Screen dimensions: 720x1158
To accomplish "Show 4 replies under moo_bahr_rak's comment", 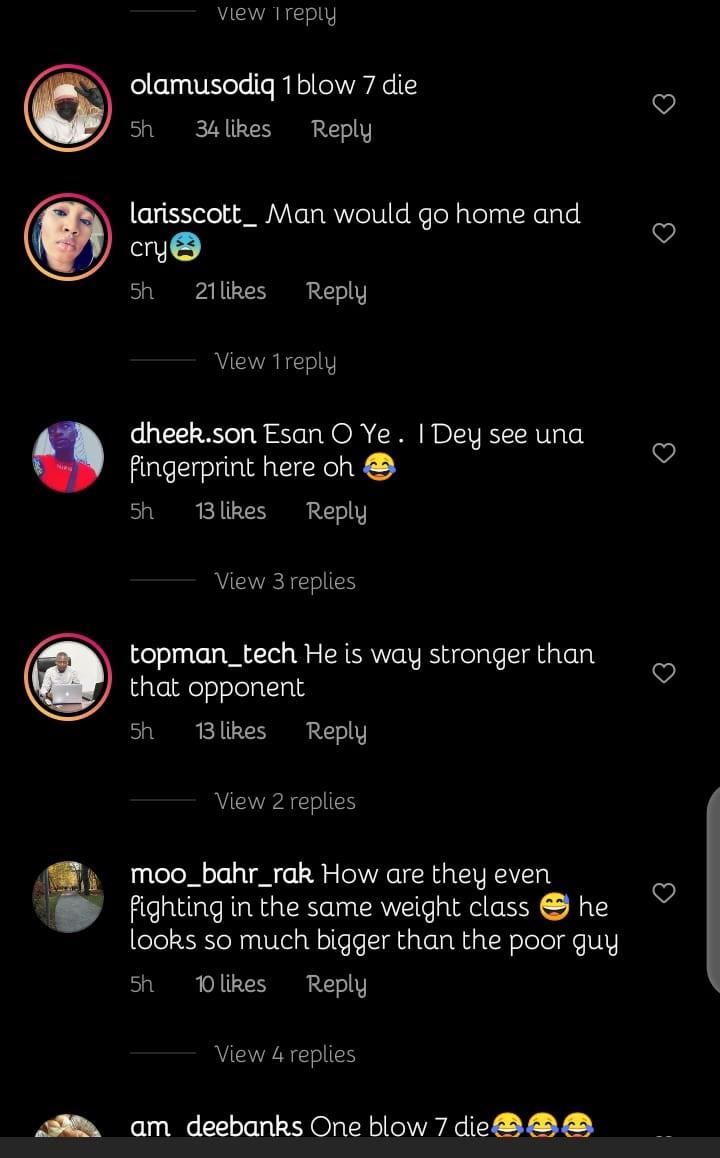I will [285, 1054].
